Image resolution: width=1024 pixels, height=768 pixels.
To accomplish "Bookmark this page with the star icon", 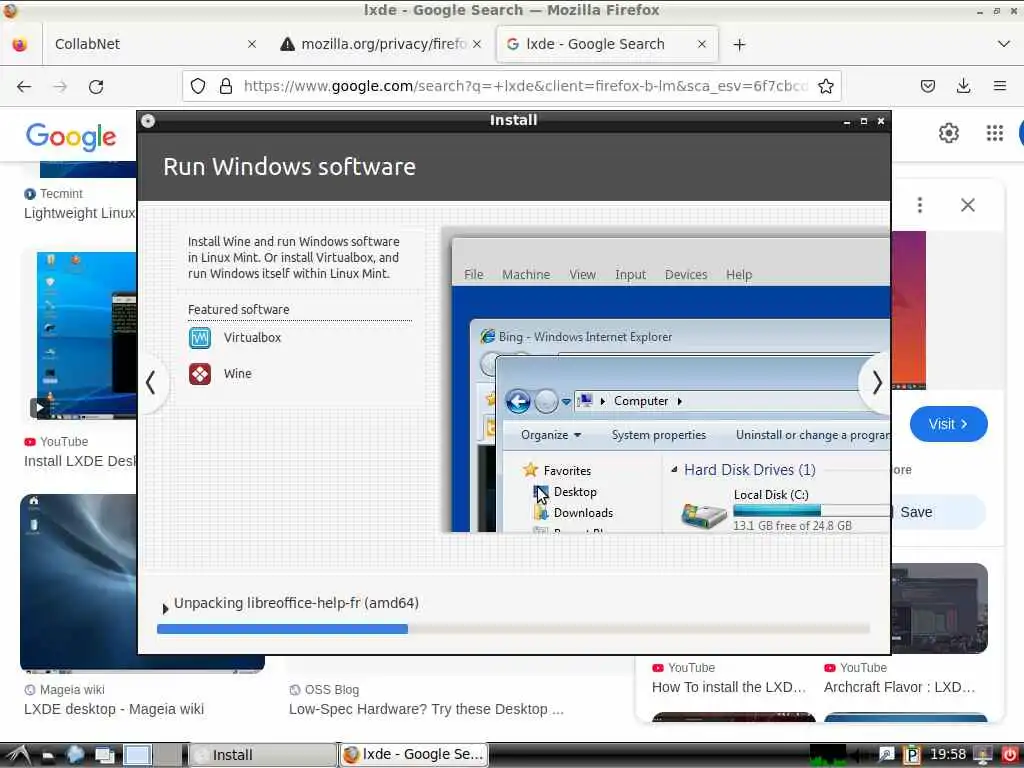I will tap(825, 86).
